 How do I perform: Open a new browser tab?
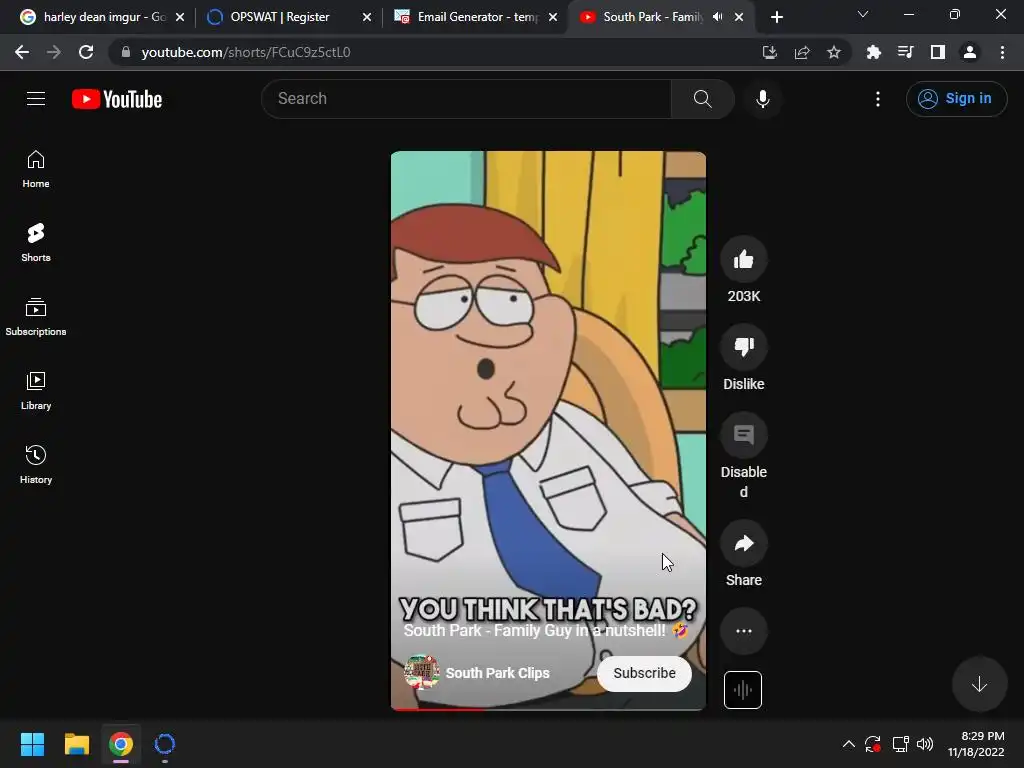(776, 17)
